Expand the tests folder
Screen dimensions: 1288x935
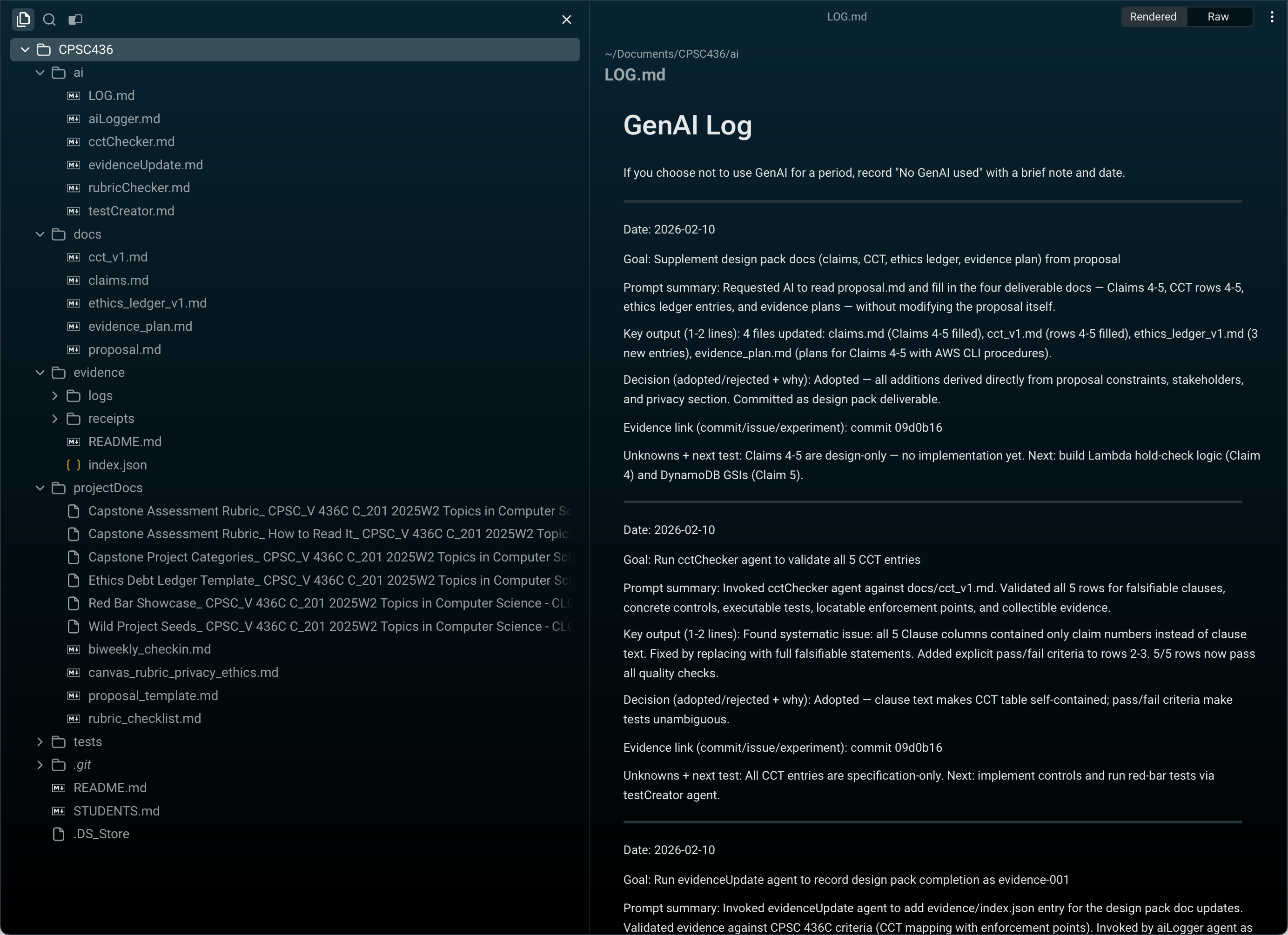[x=39, y=741]
